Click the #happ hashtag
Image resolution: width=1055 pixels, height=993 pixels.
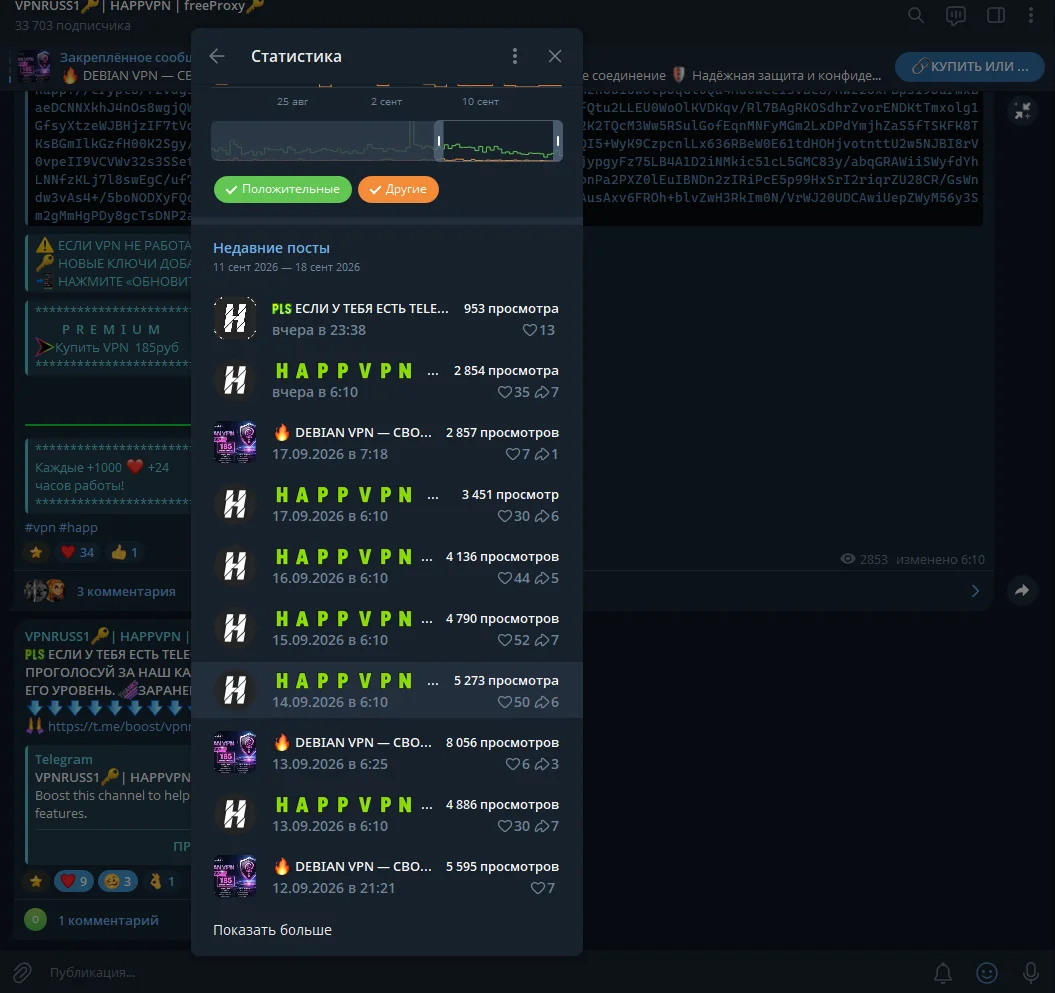(x=78, y=527)
